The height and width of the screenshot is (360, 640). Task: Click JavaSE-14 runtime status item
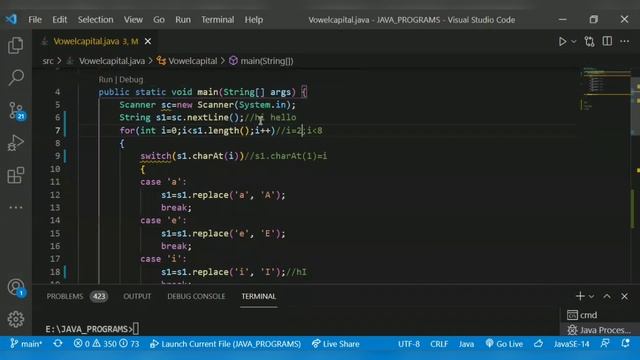571,344
